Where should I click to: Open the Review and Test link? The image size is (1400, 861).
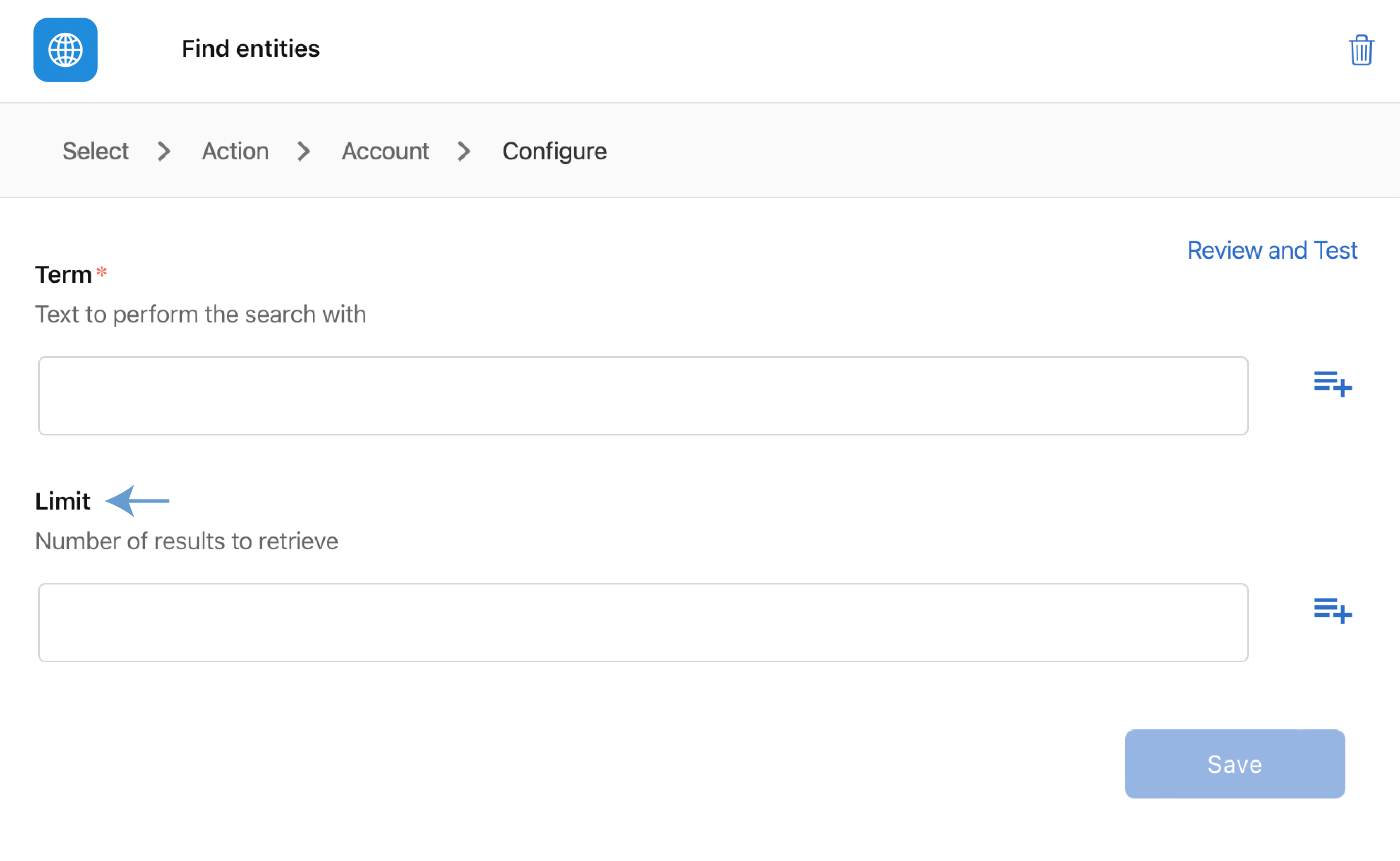point(1272,250)
